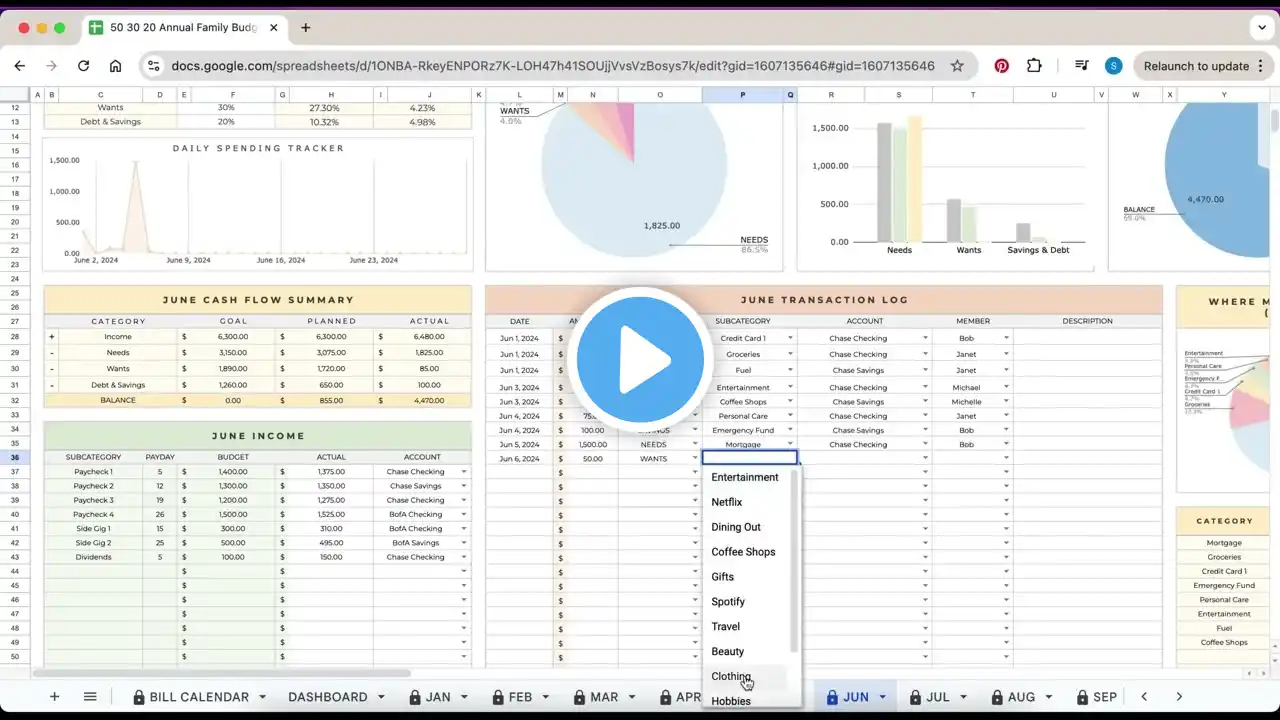1280x720 pixels.
Task: Select Beauty in the dropdown list
Action: pos(728,652)
